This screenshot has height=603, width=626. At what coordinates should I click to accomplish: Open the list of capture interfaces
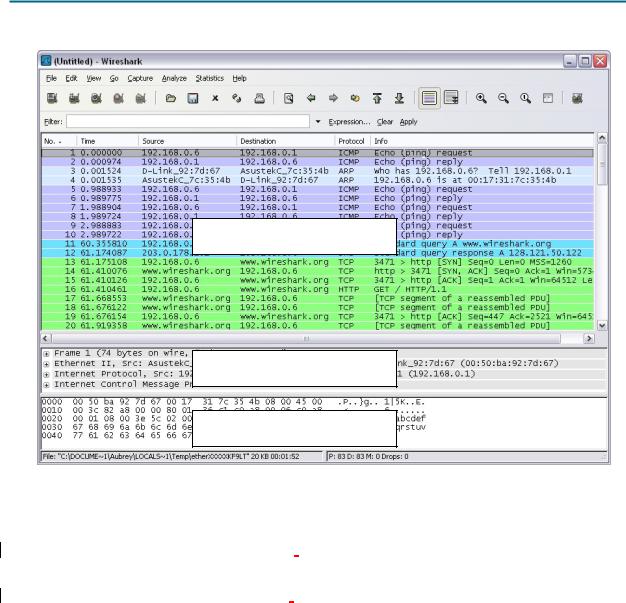coord(52,98)
